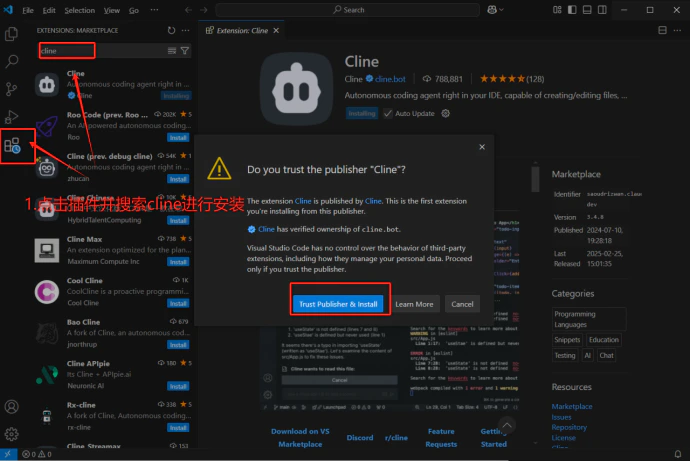The image size is (690, 462).
Task: Open the Search view in activity bar
Action: (x=11, y=61)
